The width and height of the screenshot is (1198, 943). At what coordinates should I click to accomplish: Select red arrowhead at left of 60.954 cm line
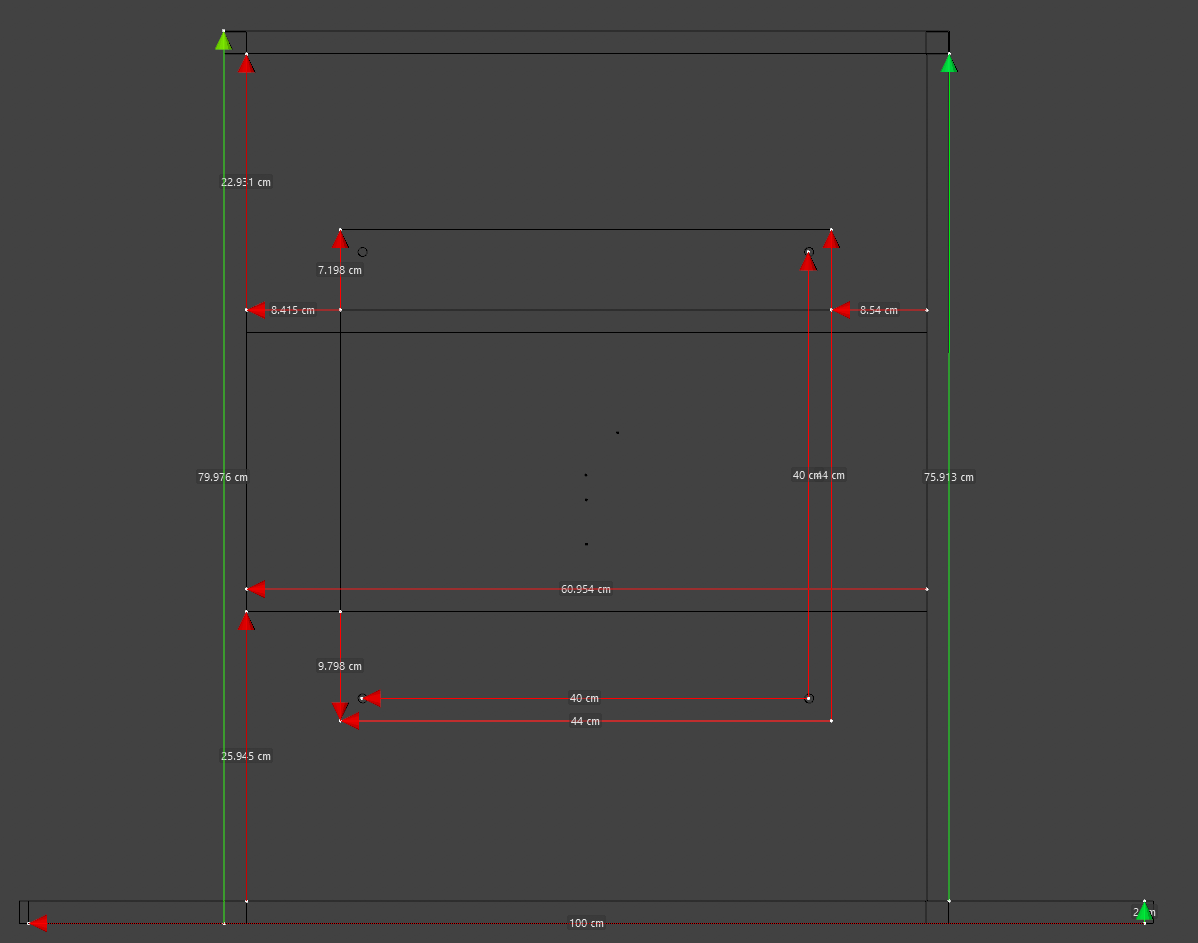[x=256, y=589]
